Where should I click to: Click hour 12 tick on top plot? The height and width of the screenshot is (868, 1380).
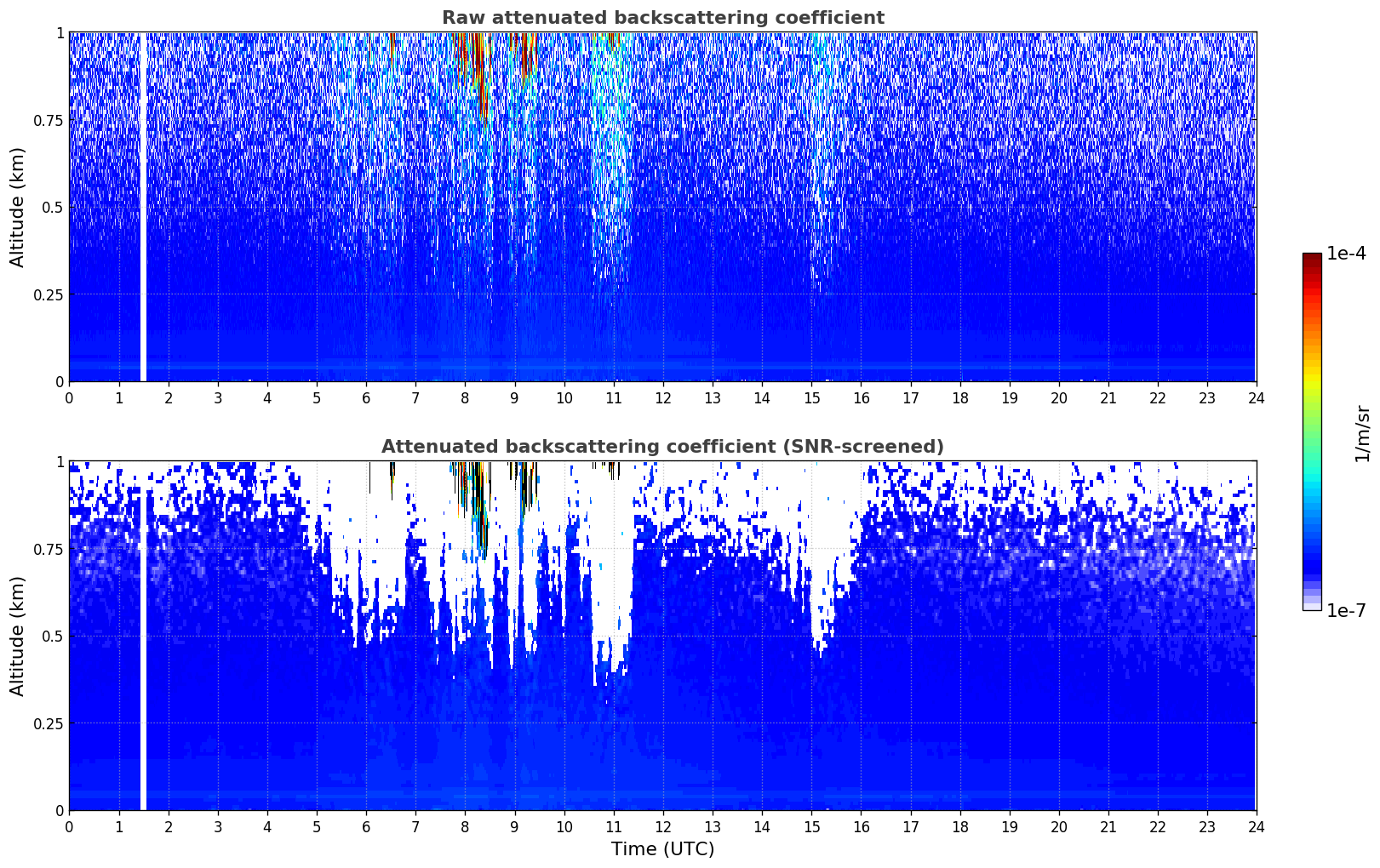pyautogui.click(x=662, y=398)
